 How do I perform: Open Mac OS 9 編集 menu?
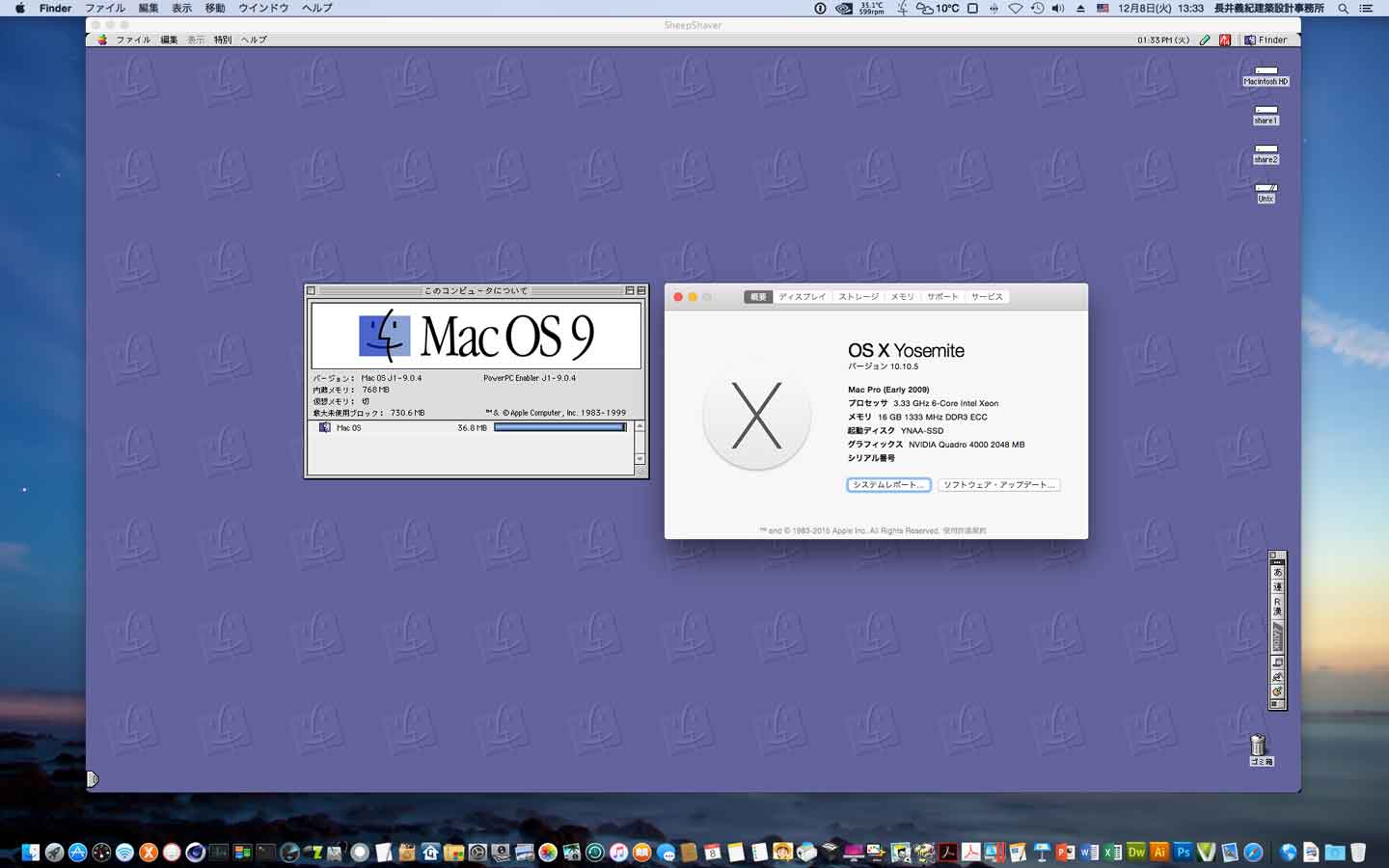pyautogui.click(x=169, y=40)
